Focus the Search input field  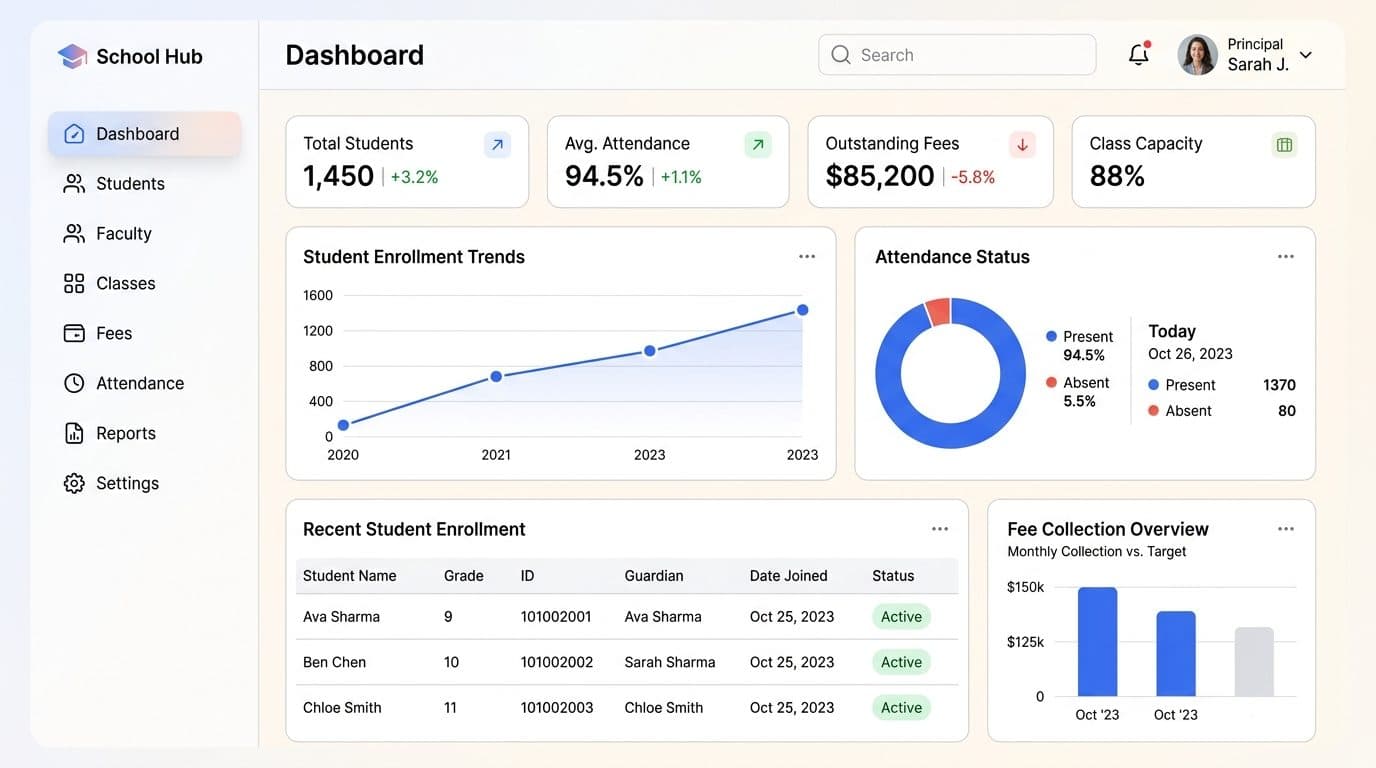[957, 55]
